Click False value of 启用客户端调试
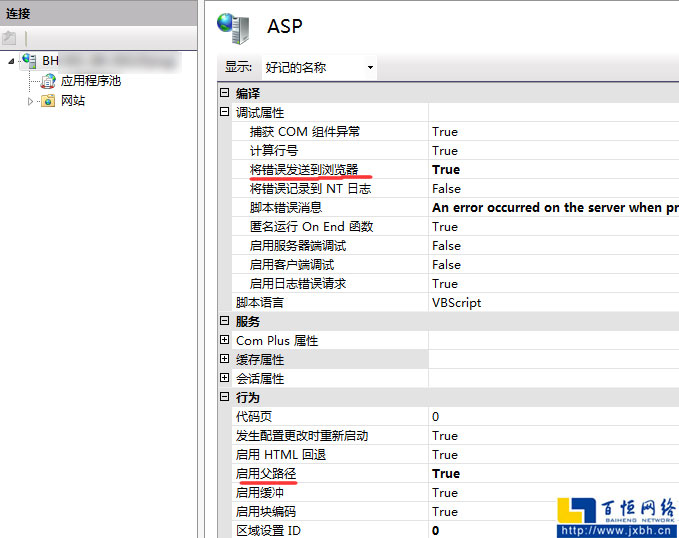The height and width of the screenshot is (538, 679). coord(446,265)
